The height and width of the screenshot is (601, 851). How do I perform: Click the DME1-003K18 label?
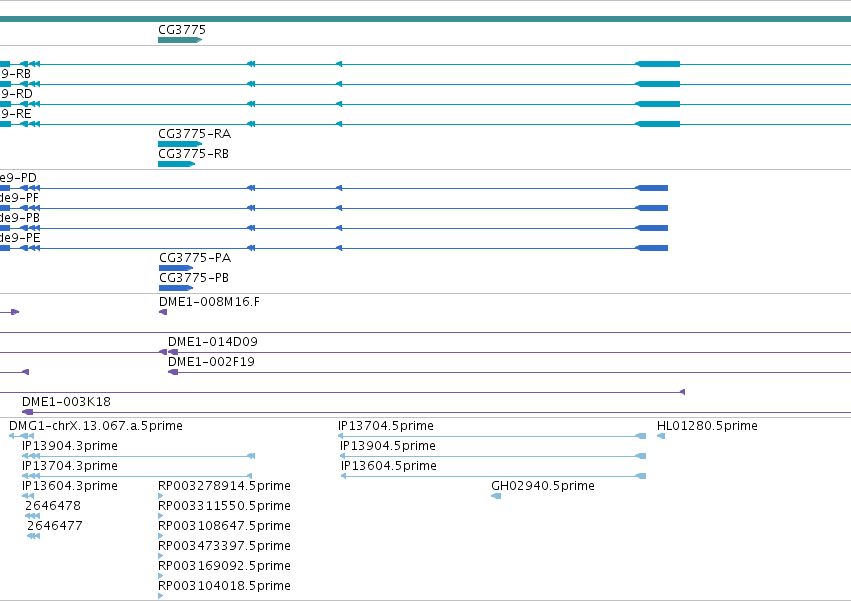[66, 402]
